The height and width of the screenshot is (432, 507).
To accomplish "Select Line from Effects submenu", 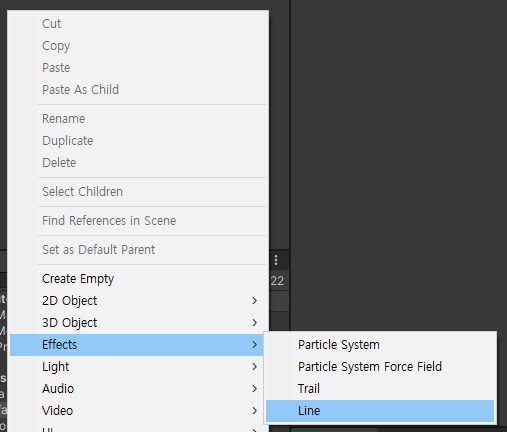I will coord(380,411).
